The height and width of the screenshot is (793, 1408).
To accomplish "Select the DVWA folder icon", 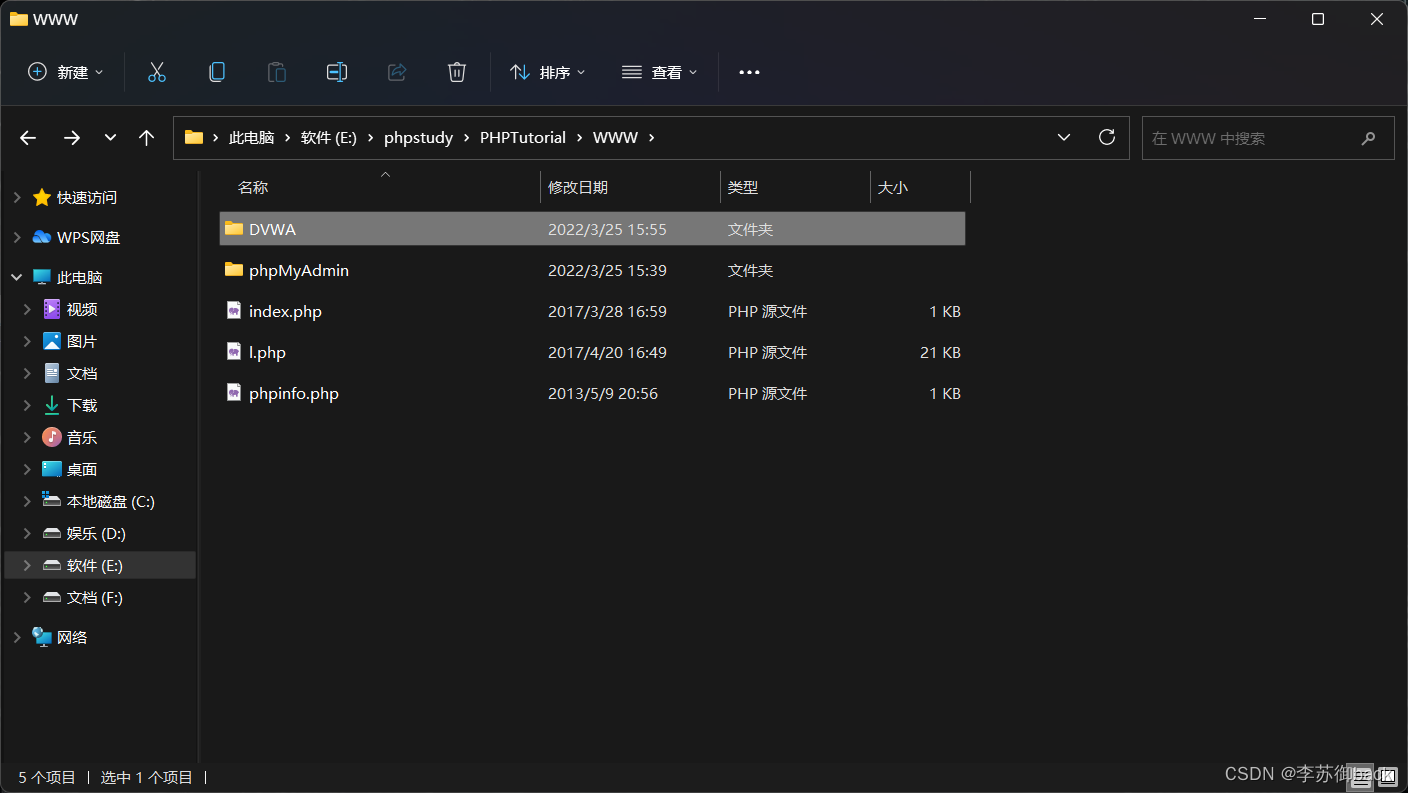I will [234, 229].
